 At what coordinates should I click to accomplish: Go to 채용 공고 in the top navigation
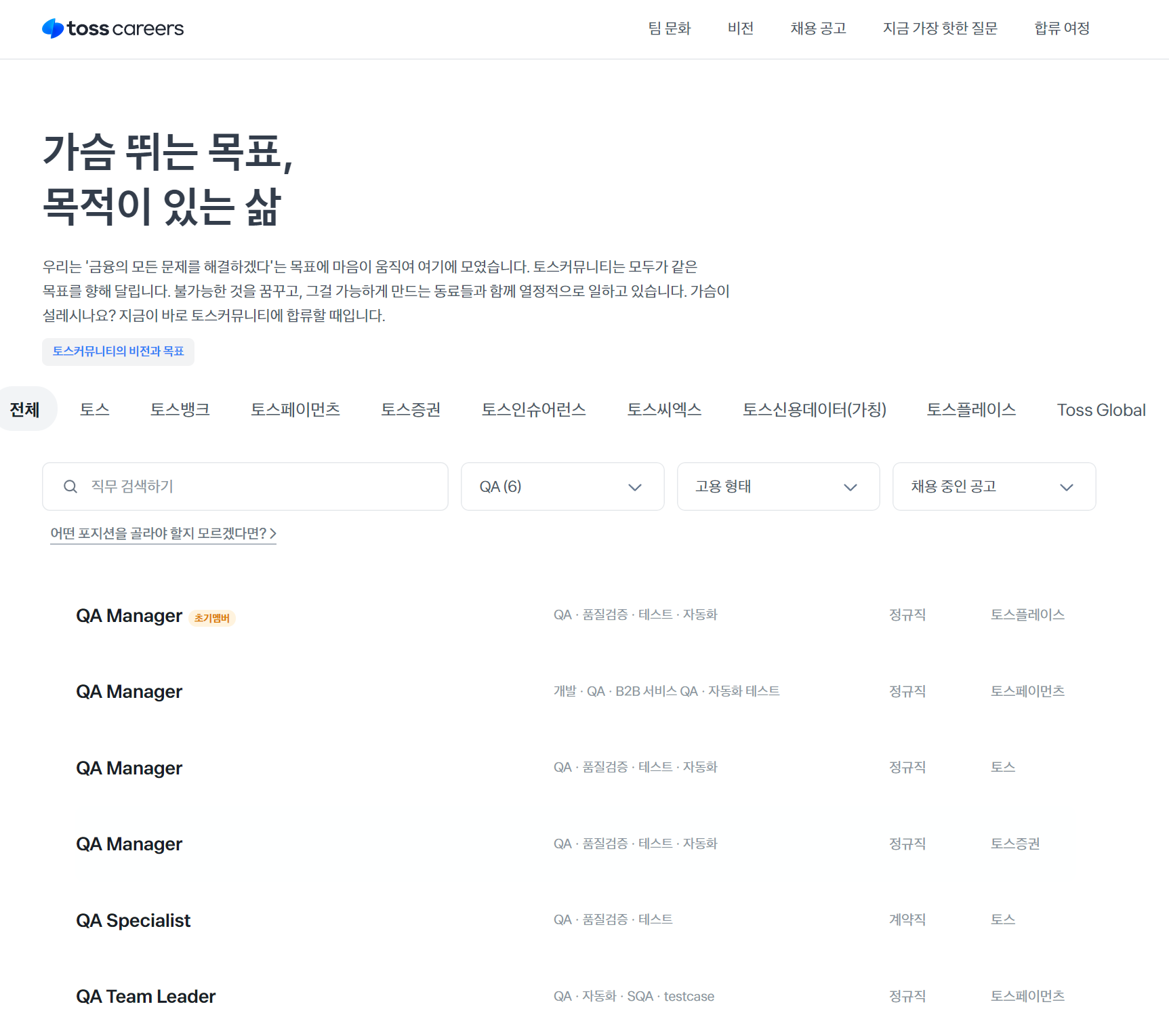click(818, 28)
